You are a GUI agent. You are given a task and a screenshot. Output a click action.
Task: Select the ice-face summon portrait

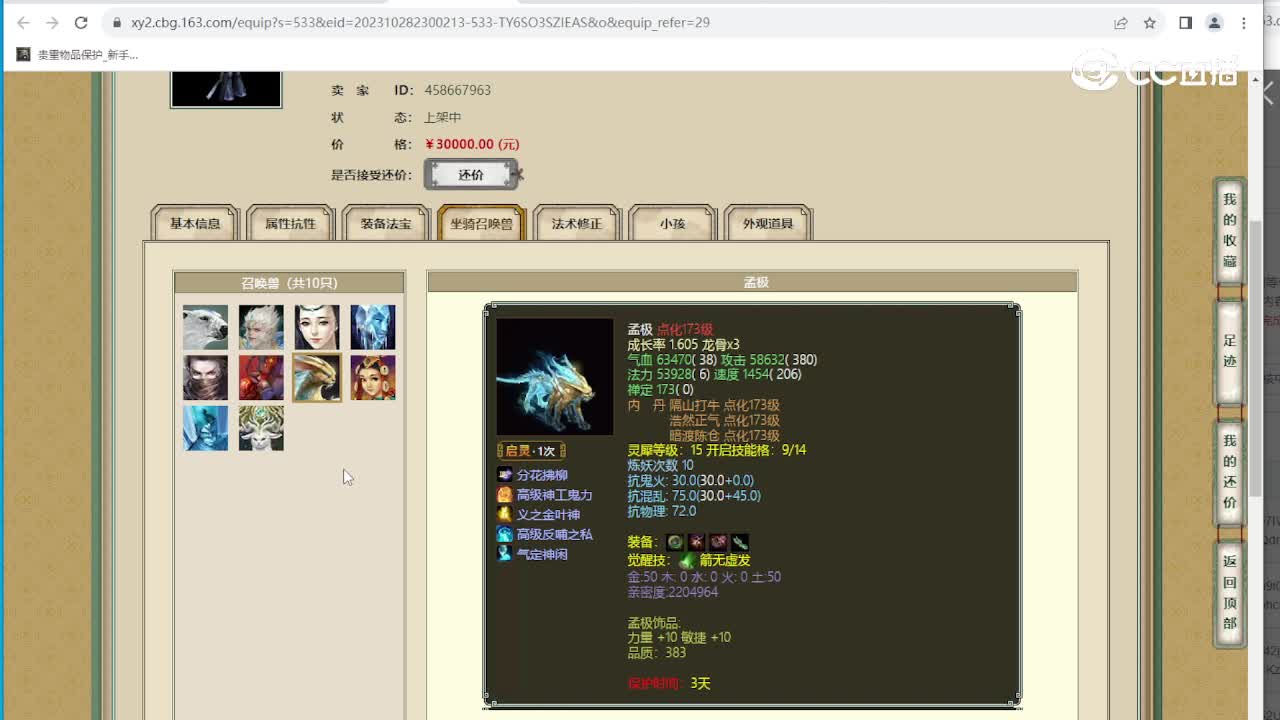(373, 328)
